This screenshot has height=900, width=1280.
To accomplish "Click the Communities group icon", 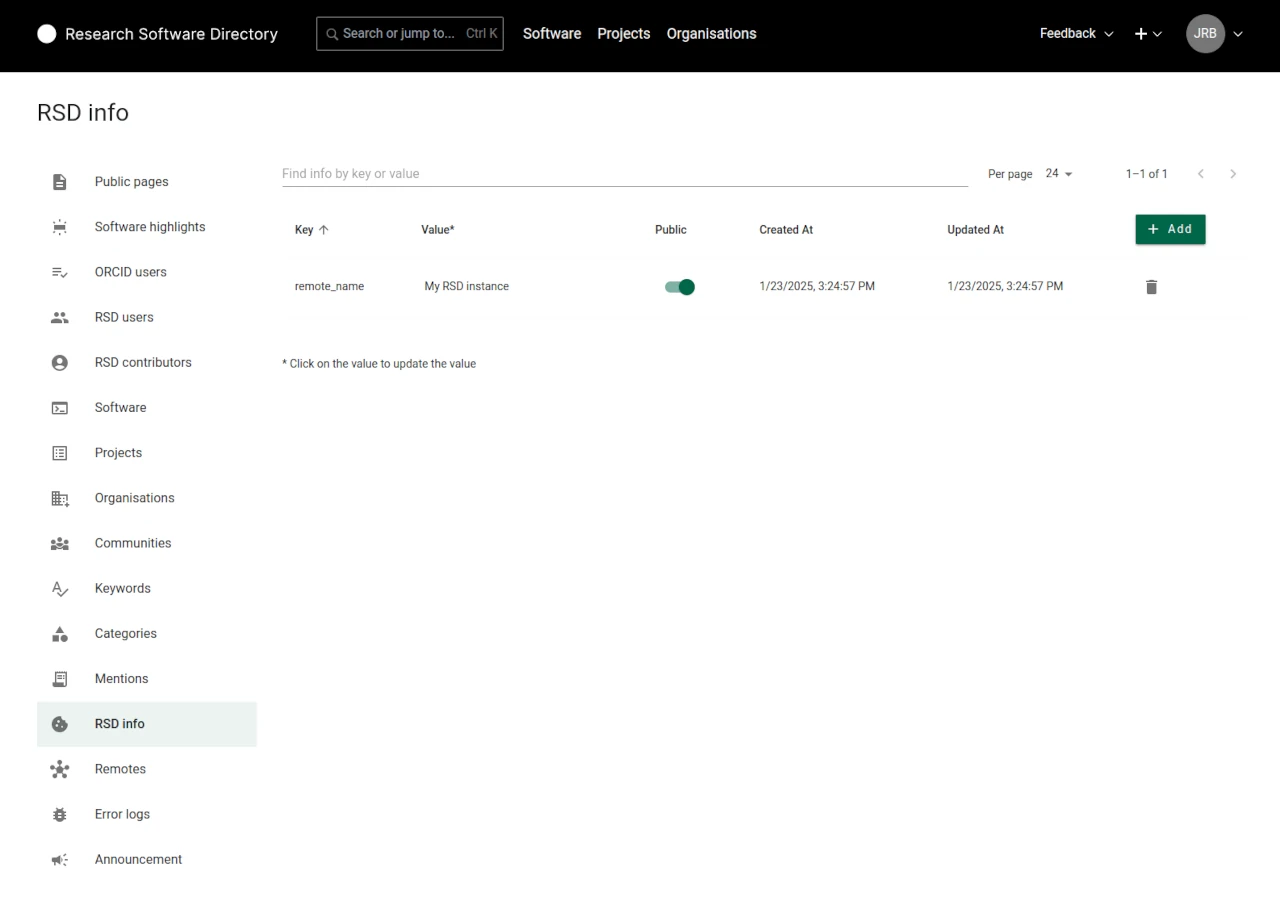I will [x=60, y=544].
